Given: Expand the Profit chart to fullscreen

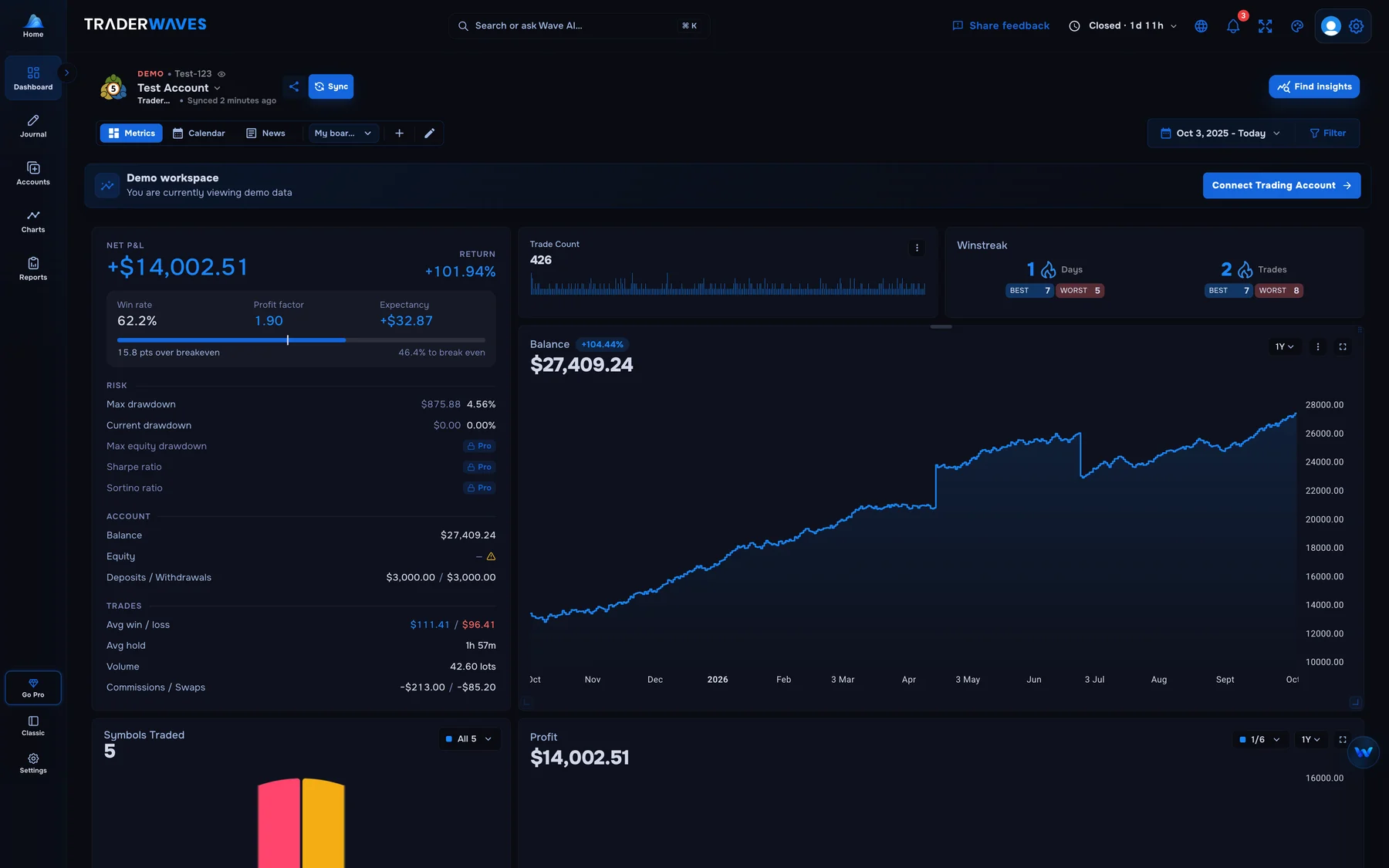Looking at the screenshot, I should point(1343,739).
